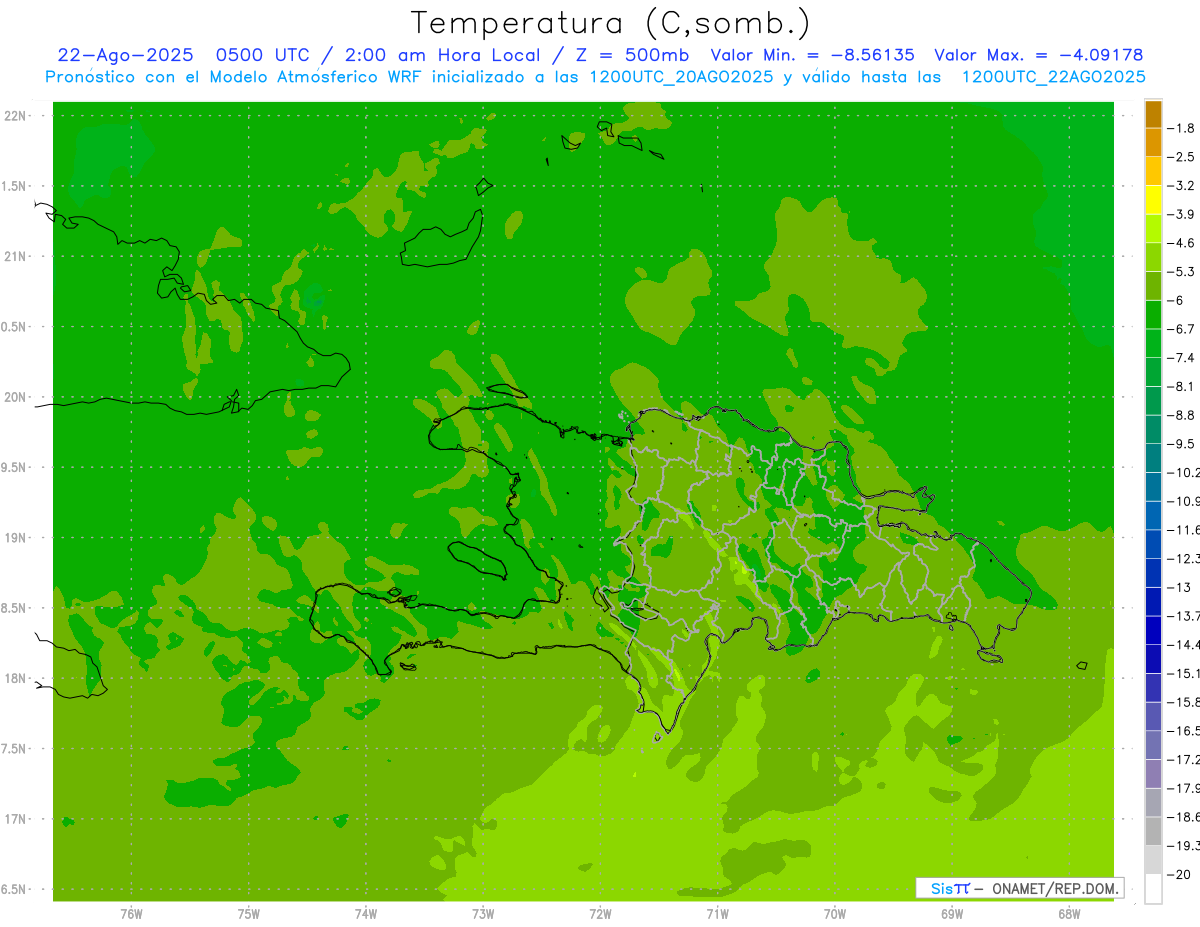
Task: Click the "-2.5" legend value
Action: [x=1183, y=157]
